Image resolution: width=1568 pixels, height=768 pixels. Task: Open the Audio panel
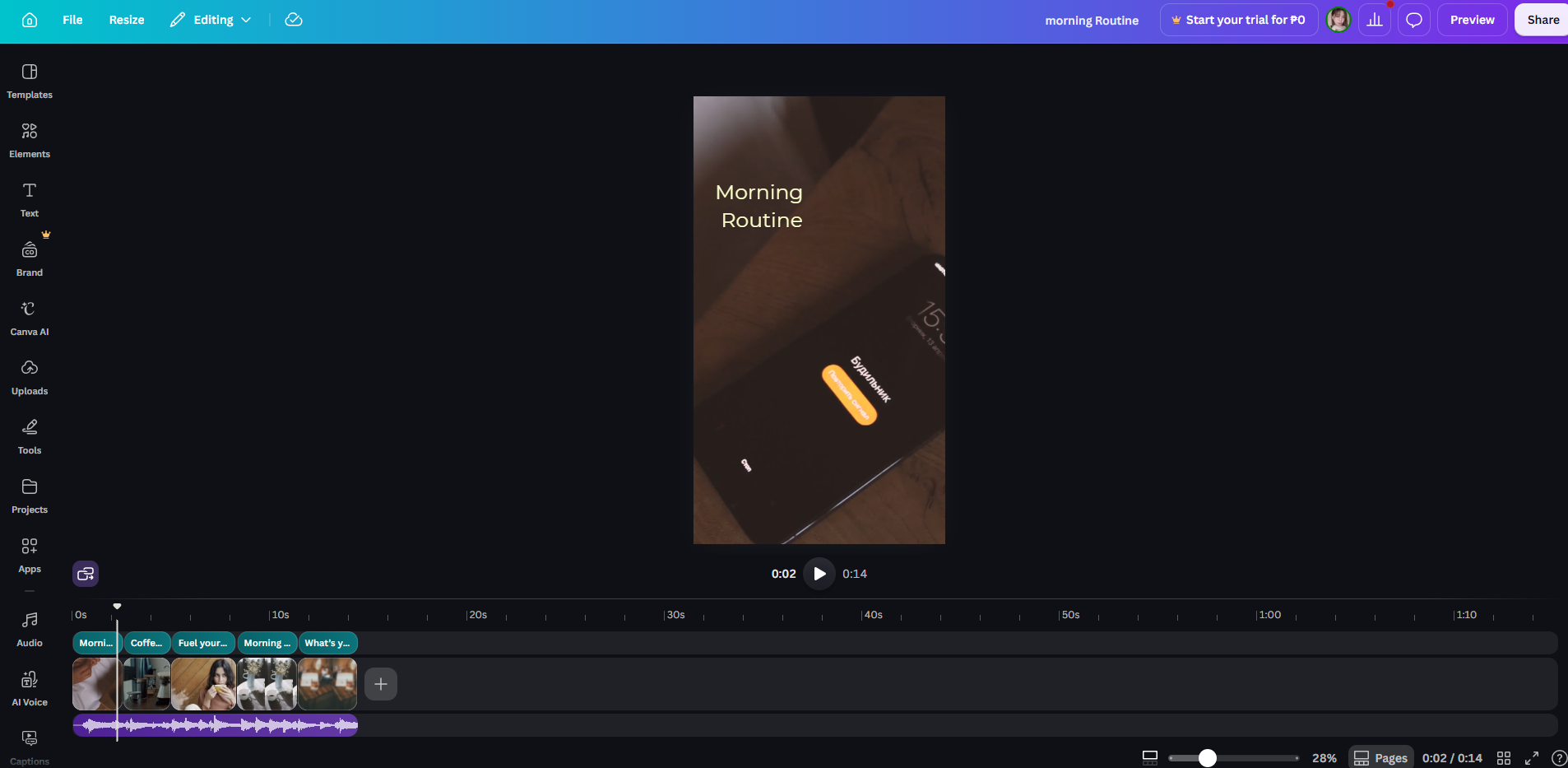pos(30,630)
